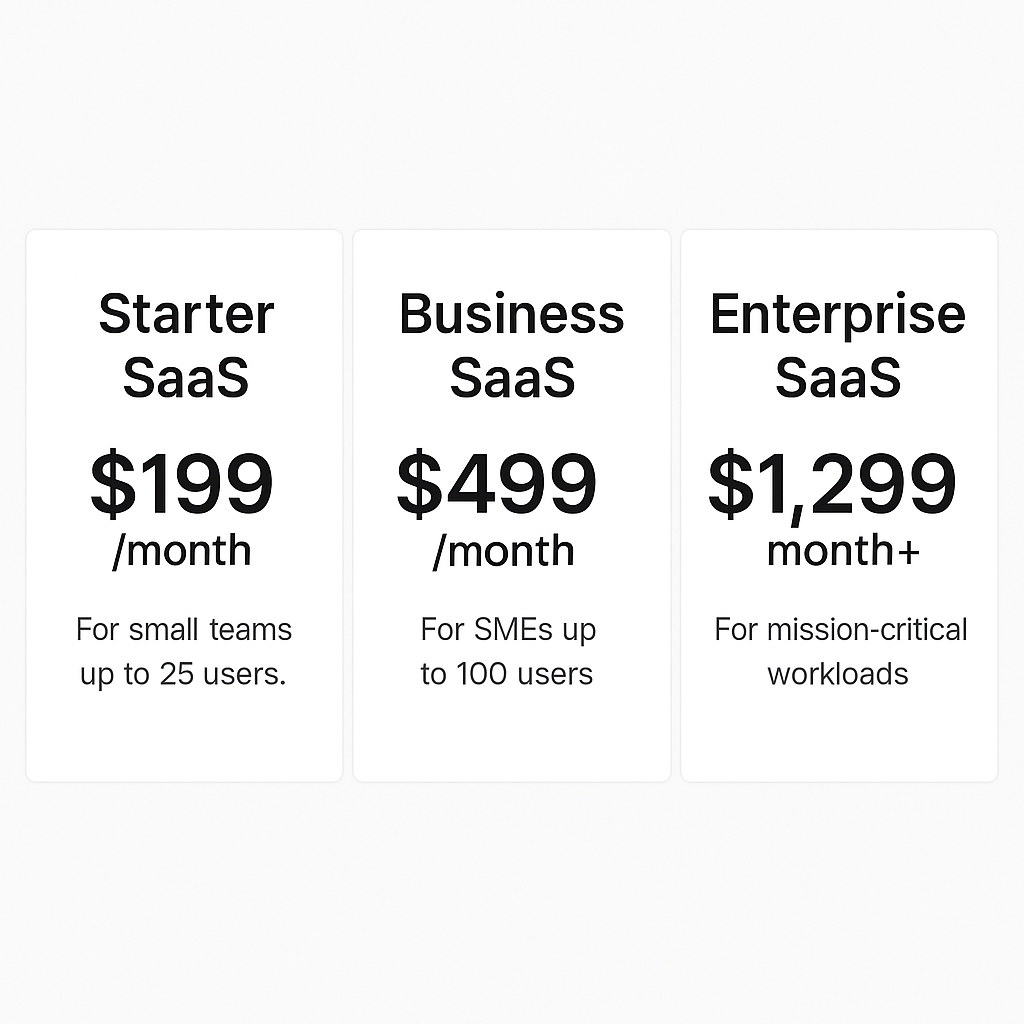Click the "For SMEs up" text line

[x=508, y=630]
